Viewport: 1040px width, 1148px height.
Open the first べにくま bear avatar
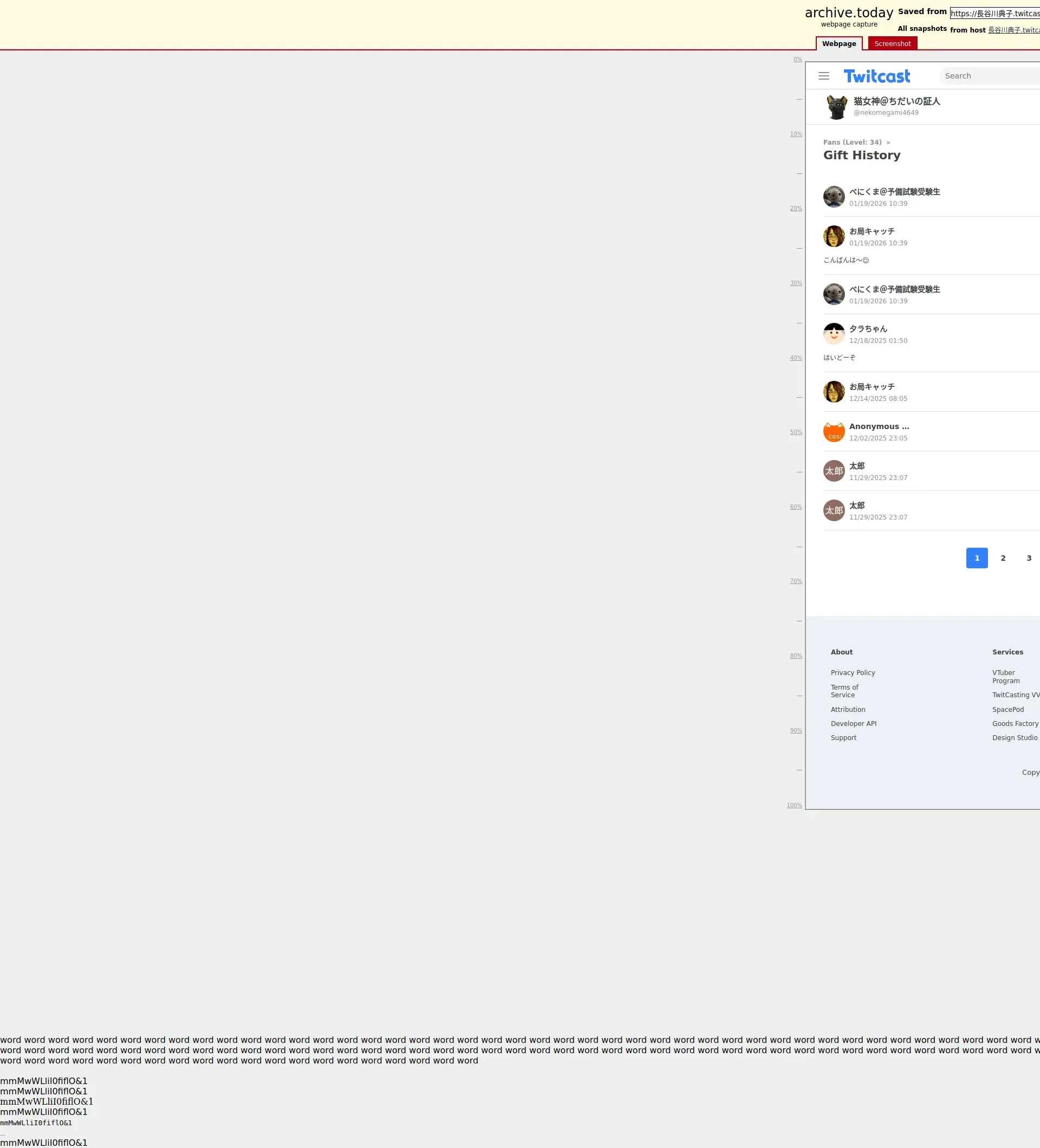click(x=834, y=197)
